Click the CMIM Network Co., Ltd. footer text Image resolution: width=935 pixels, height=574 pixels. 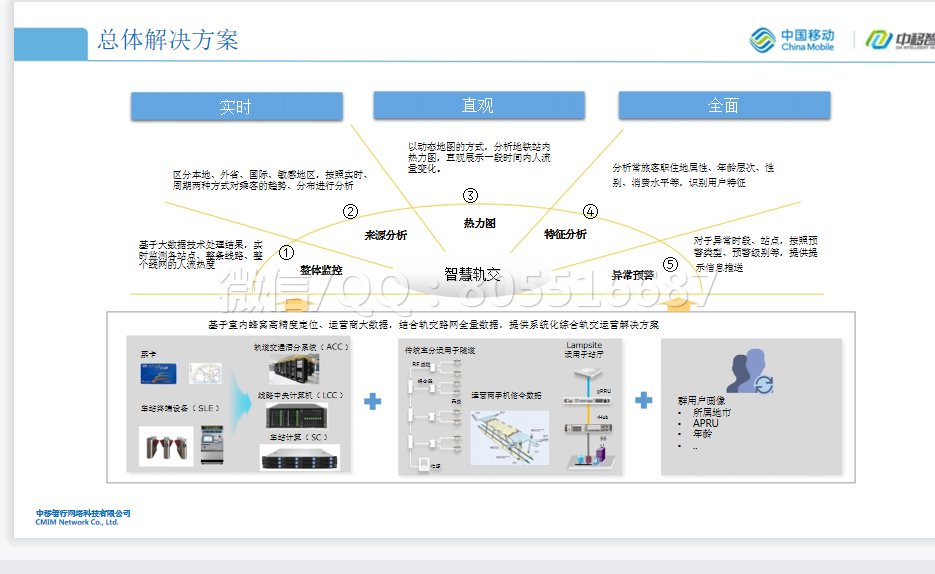pos(77,522)
